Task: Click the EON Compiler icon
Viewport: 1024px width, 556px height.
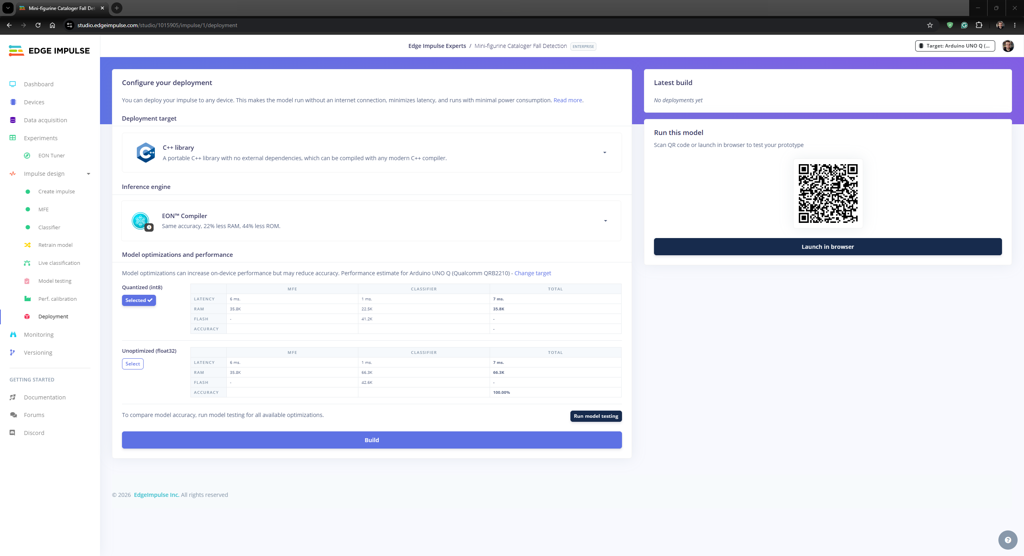Action: [x=141, y=221]
